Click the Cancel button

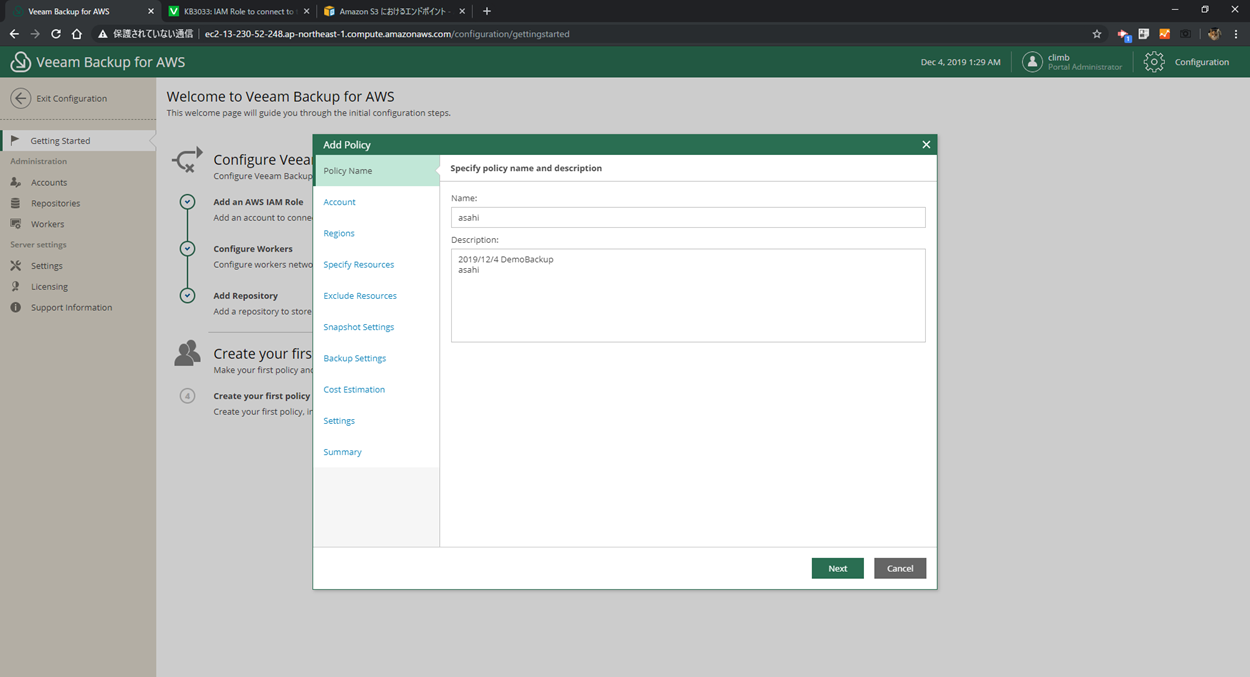[900, 568]
